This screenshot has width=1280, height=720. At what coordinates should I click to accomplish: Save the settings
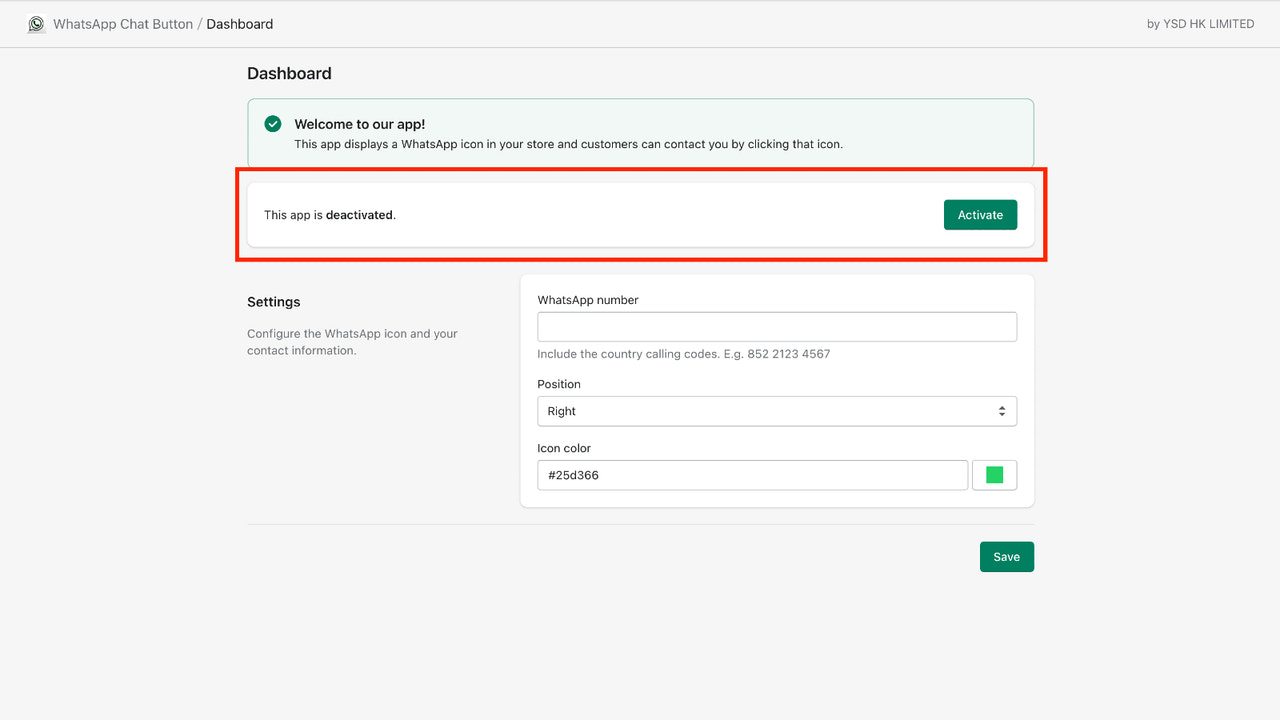[x=1006, y=557]
